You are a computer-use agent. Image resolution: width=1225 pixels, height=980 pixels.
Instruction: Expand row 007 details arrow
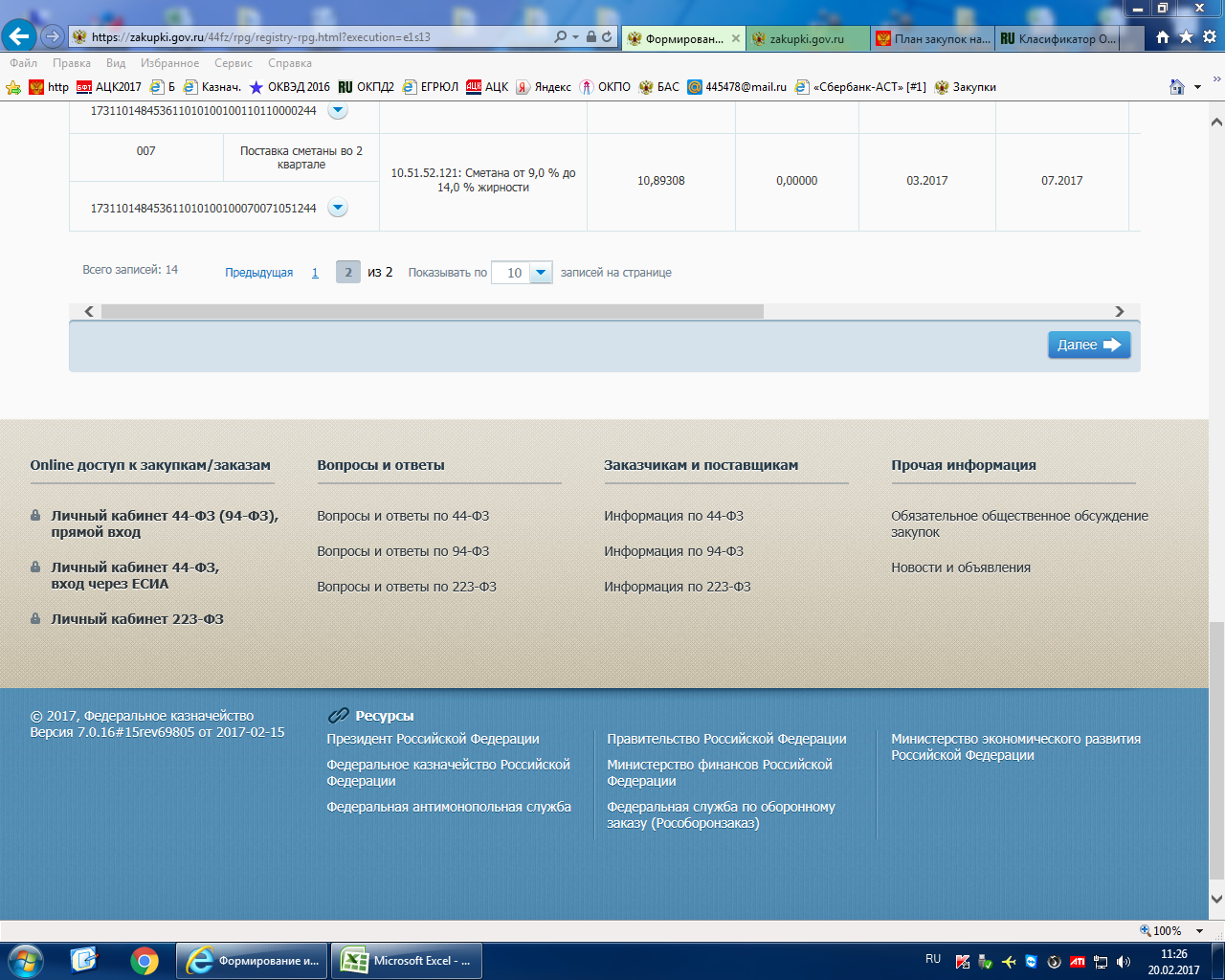337,208
